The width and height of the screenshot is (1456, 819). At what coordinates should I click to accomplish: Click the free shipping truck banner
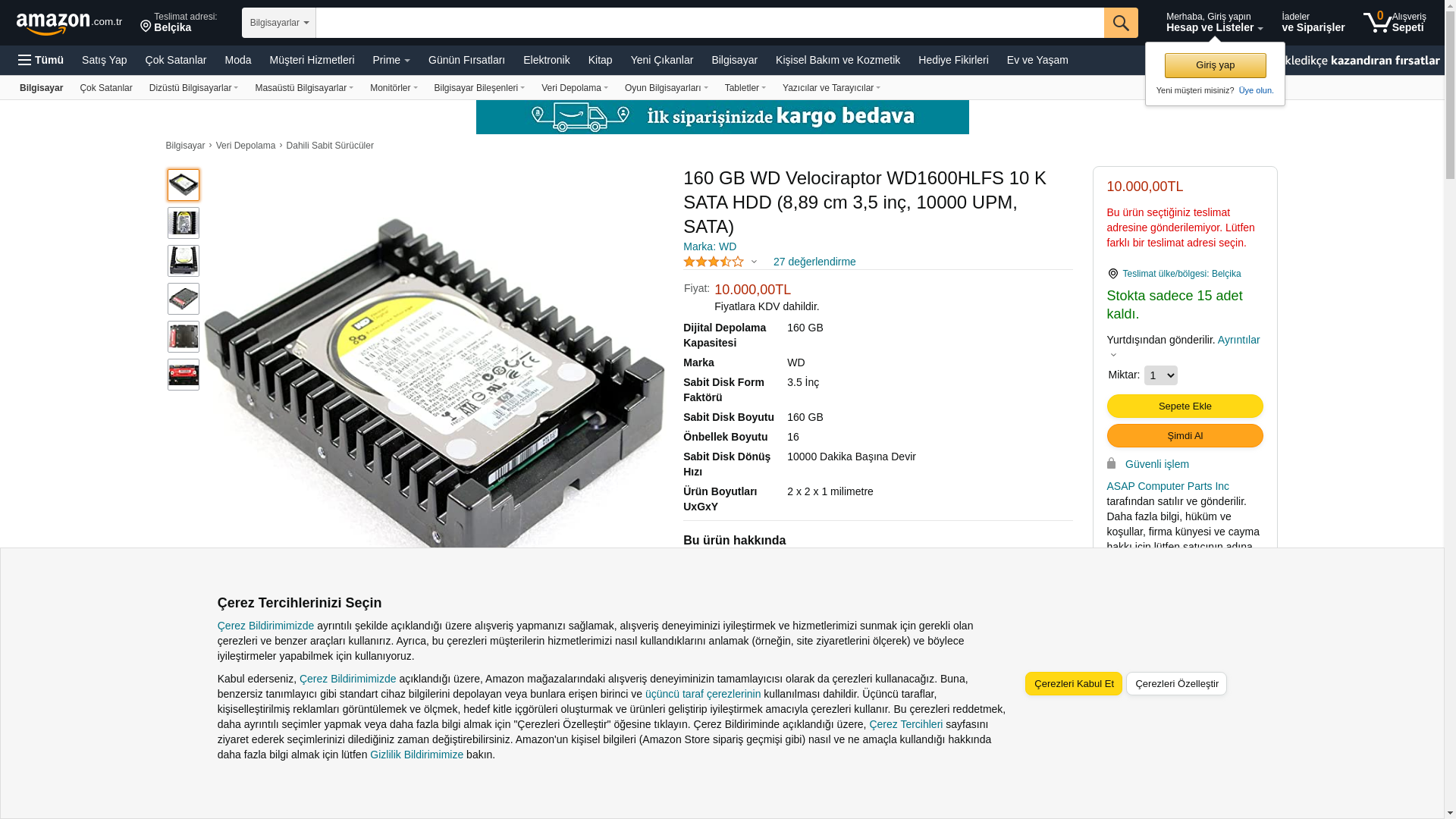722,117
